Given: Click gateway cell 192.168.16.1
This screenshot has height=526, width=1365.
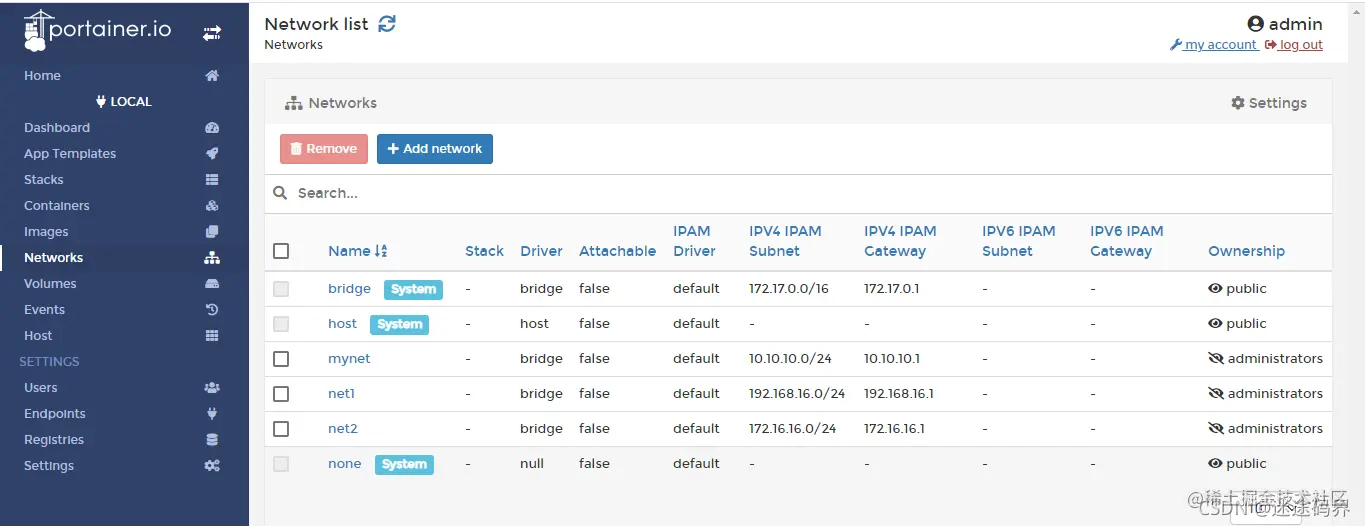Looking at the screenshot, I should click(x=899, y=393).
